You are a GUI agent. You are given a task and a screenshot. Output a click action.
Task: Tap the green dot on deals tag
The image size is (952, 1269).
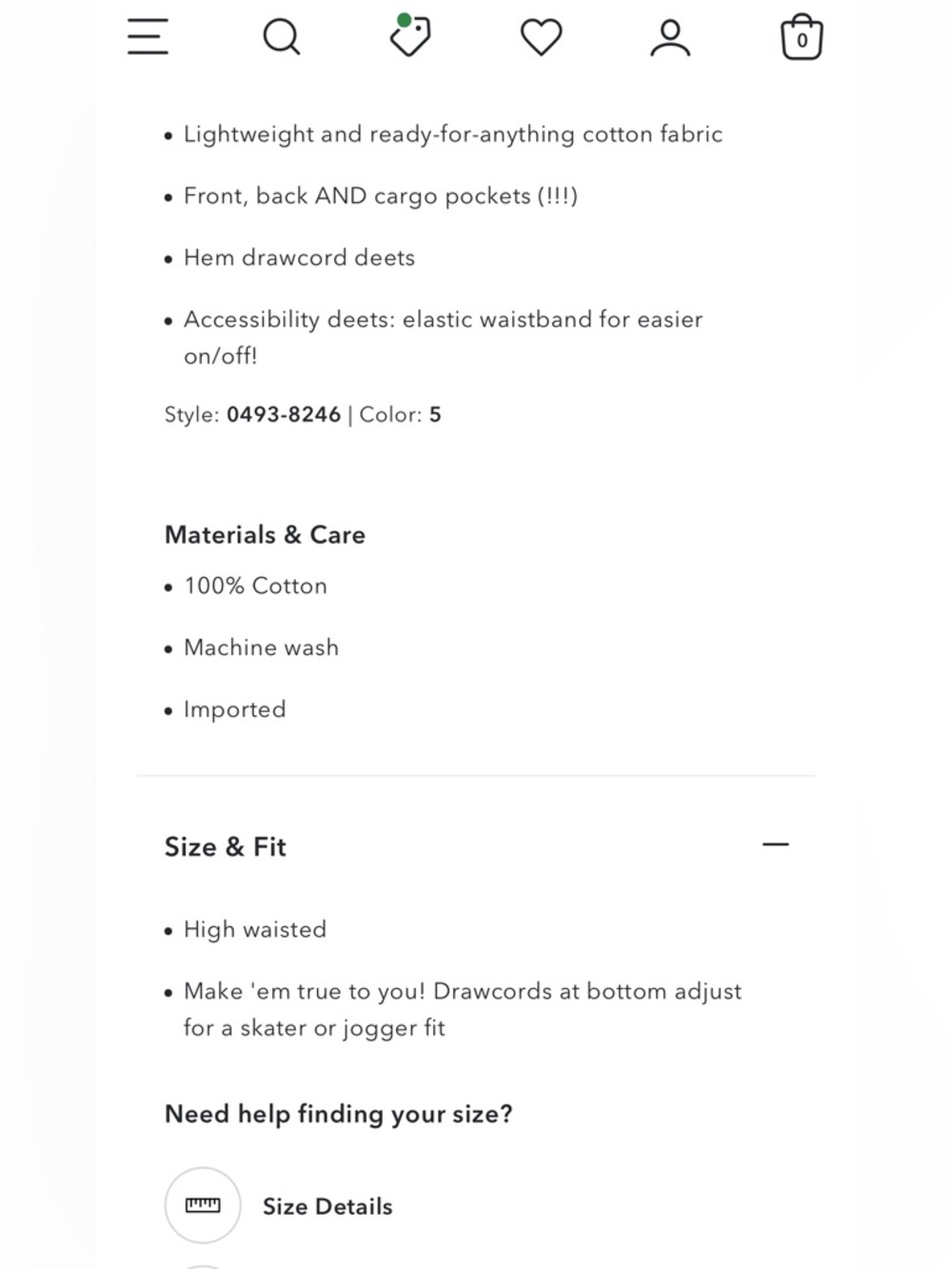(x=405, y=20)
